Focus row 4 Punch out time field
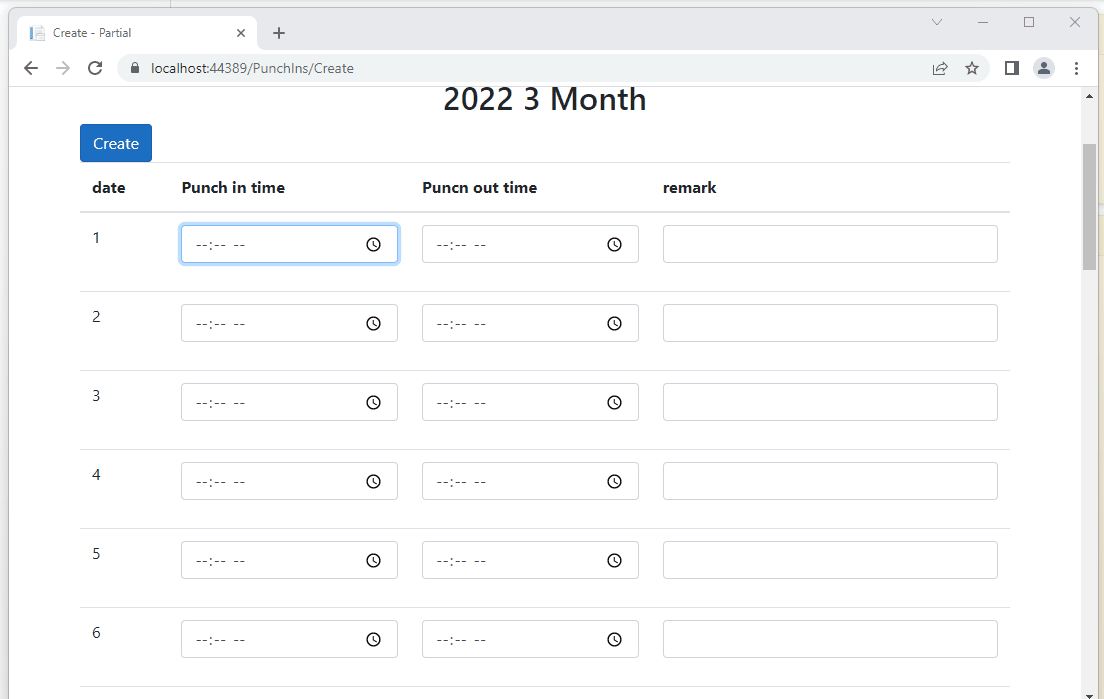The height and width of the screenshot is (699, 1104). 530,481
